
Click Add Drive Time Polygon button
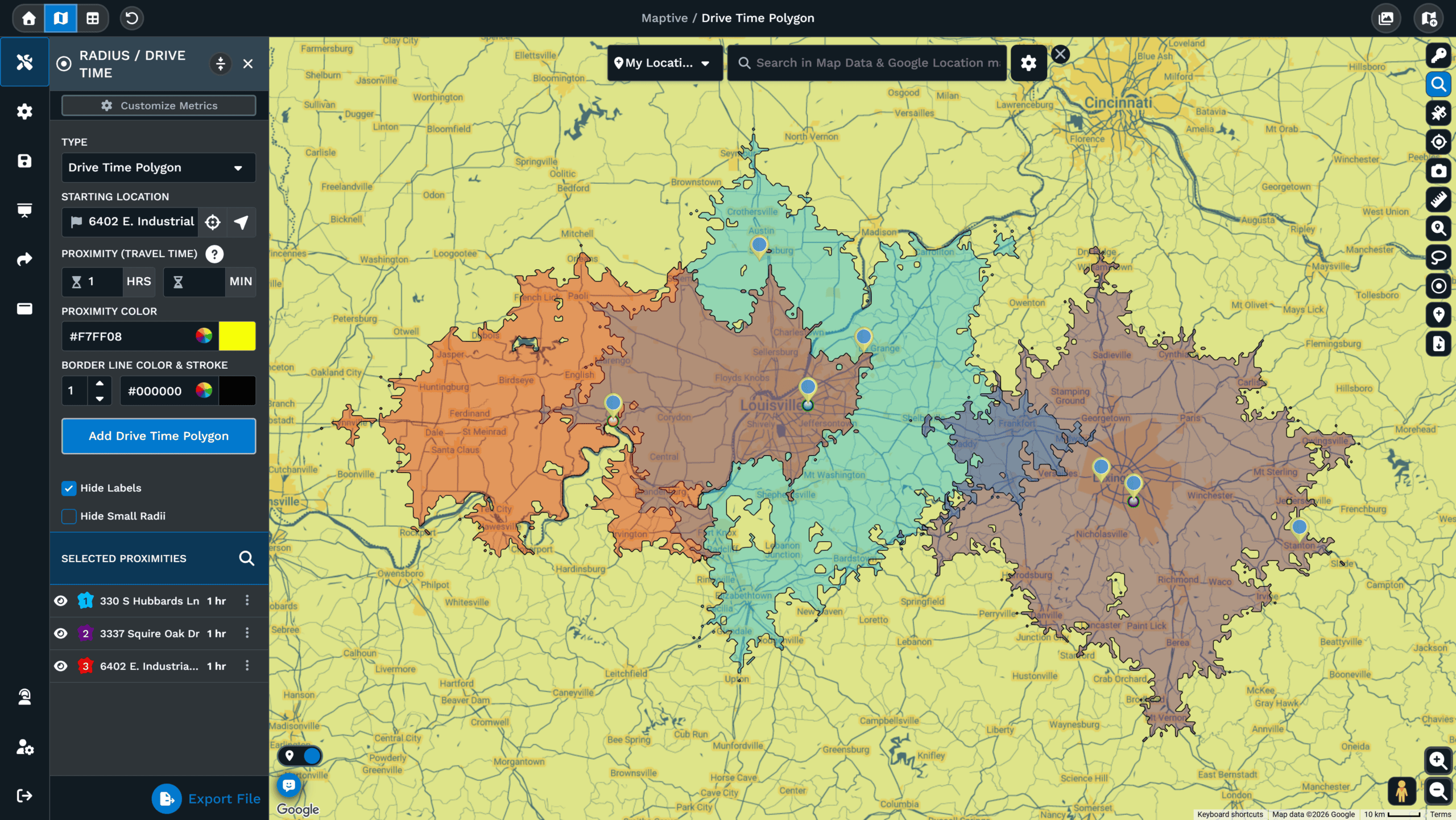coord(159,436)
